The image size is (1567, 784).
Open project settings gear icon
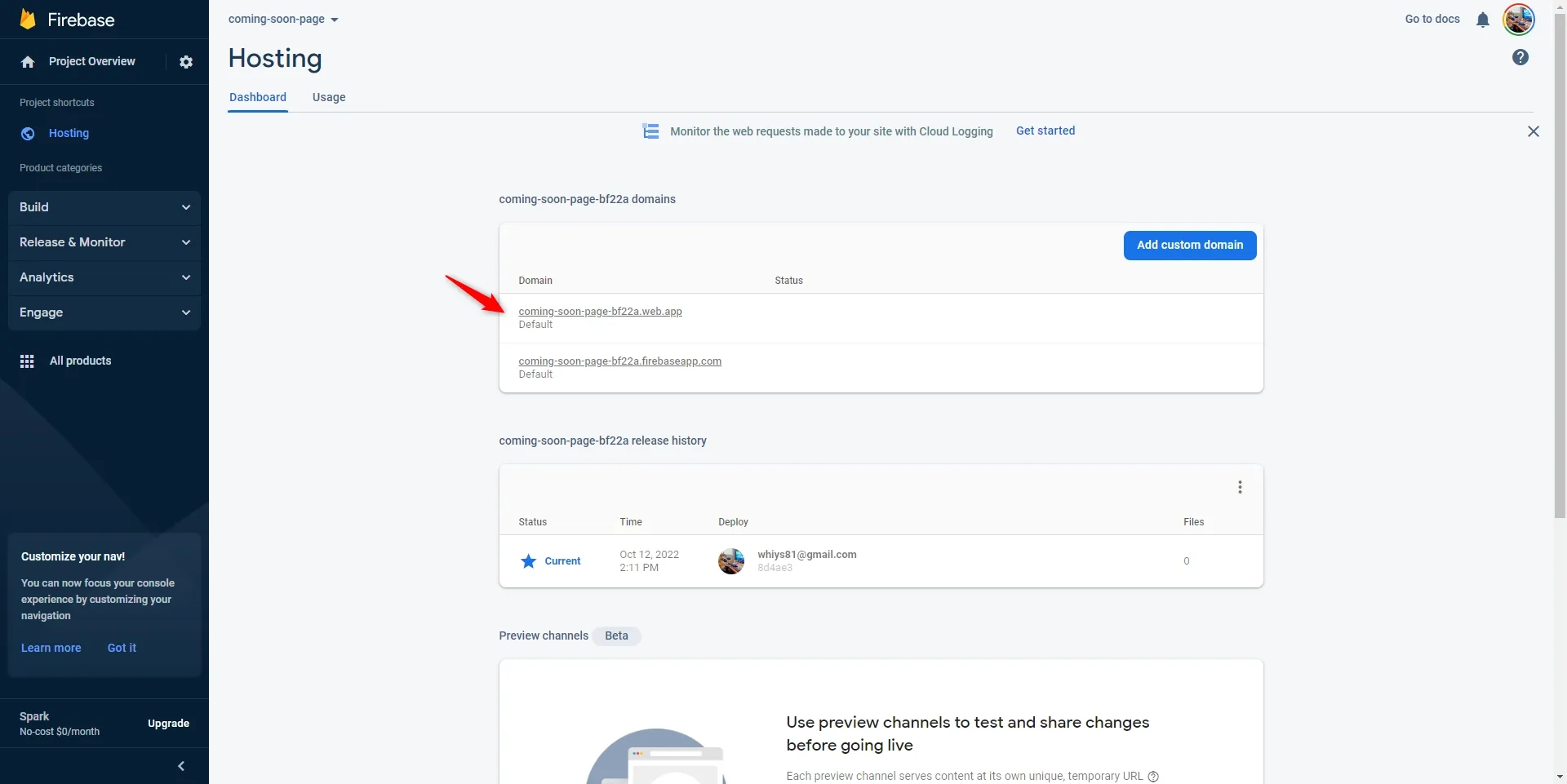coord(186,62)
